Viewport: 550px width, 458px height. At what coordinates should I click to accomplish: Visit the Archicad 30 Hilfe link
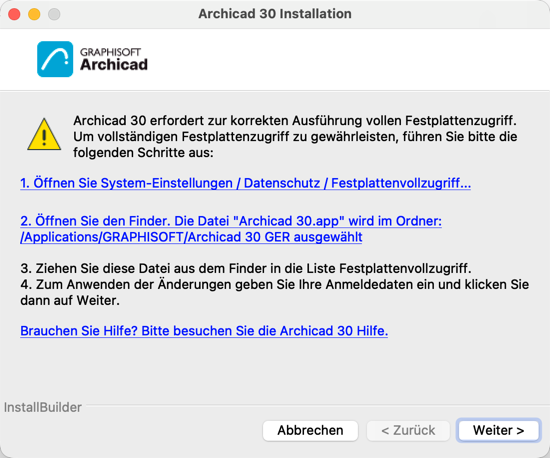click(204, 331)
